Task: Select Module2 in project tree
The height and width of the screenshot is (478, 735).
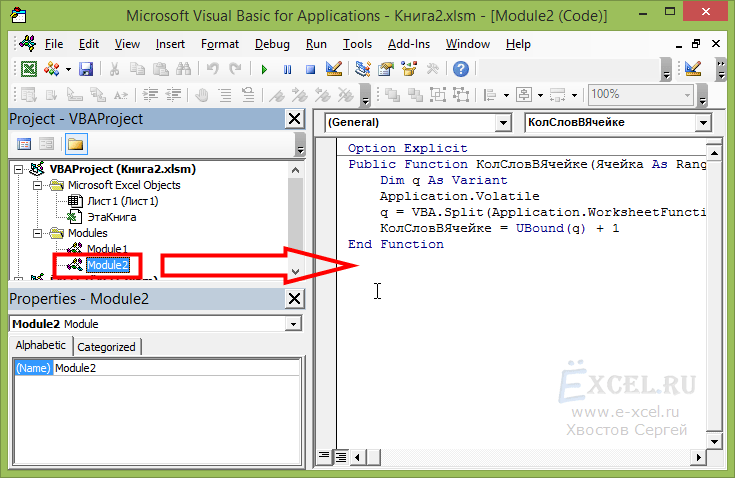Action: [107, 265]
